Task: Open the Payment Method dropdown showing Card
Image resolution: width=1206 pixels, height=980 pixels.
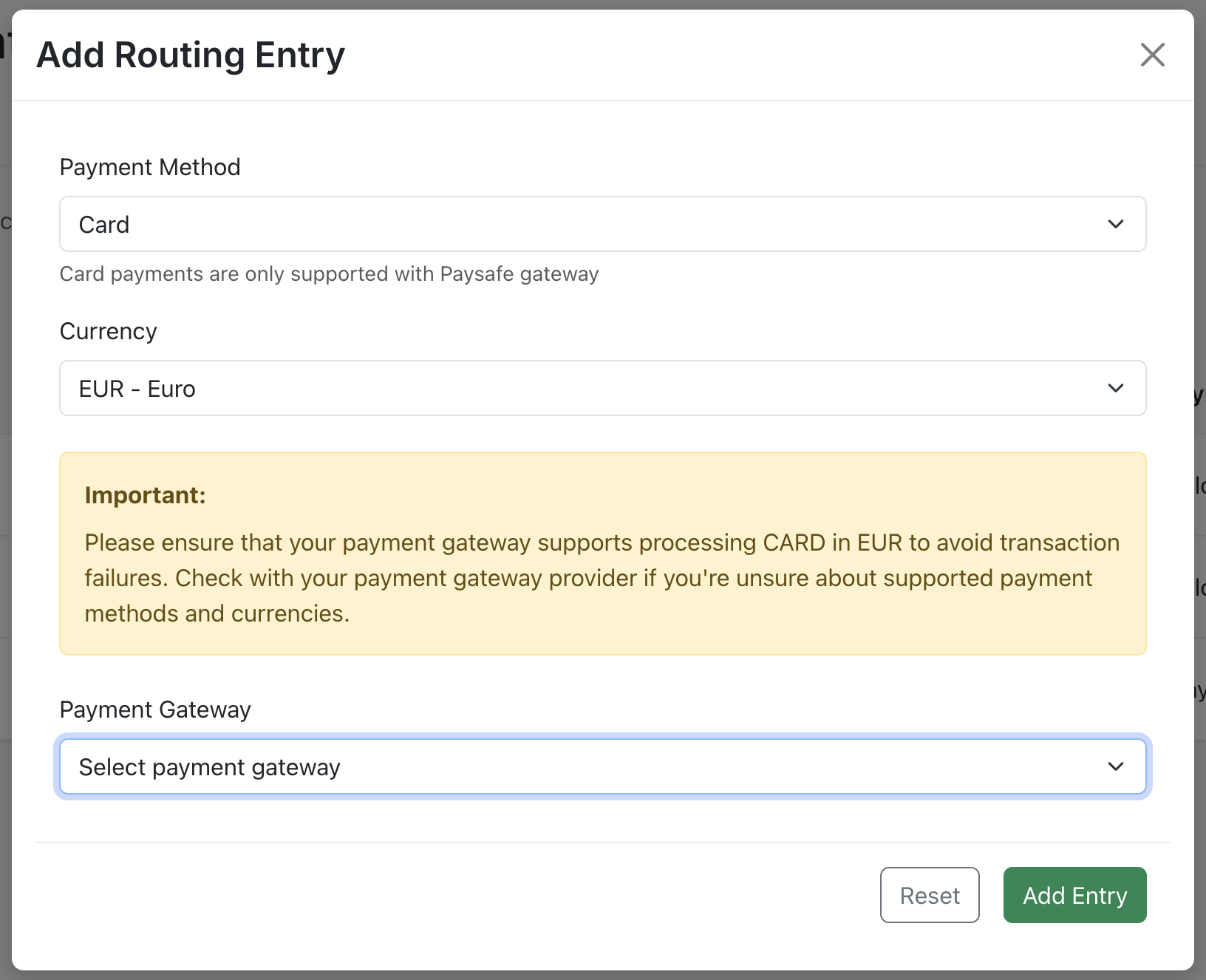Action: click(602, 224)
